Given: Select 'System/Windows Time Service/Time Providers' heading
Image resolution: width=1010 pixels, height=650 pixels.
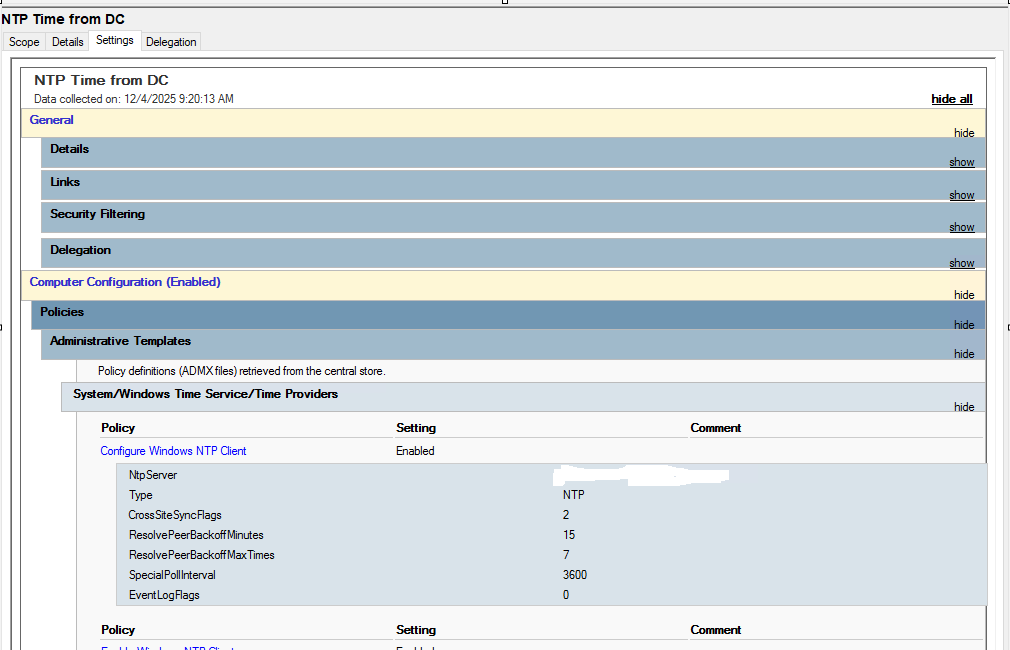Looking at the screenshot, I should point(205,394).
